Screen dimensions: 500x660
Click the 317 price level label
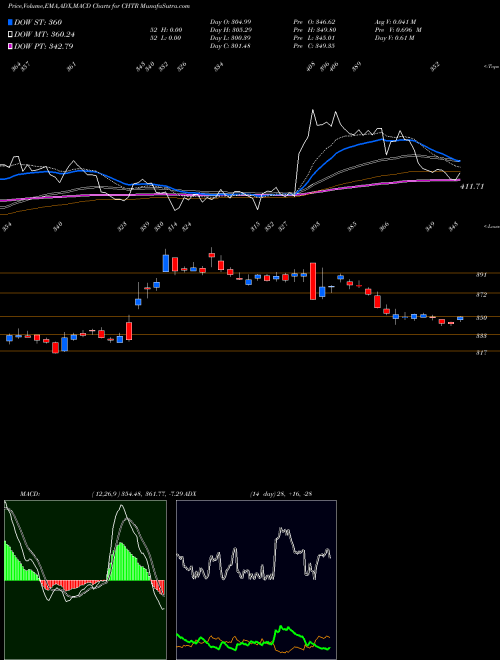coord(481,353)
